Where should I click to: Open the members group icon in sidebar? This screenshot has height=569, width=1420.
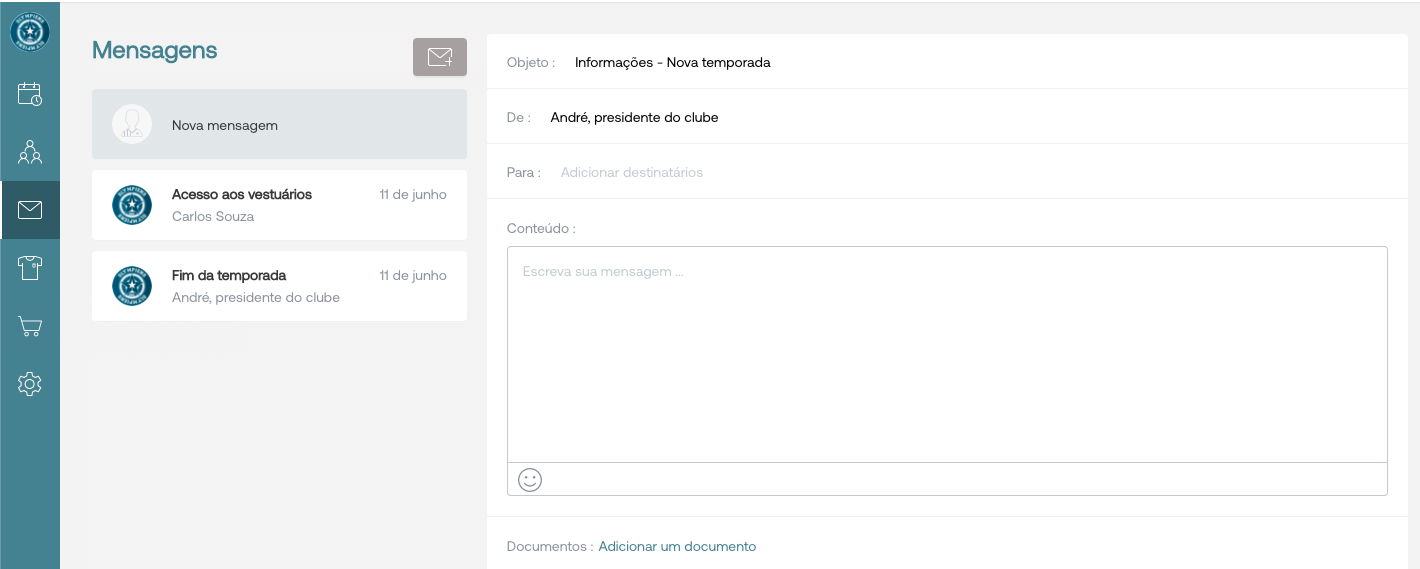30,152
